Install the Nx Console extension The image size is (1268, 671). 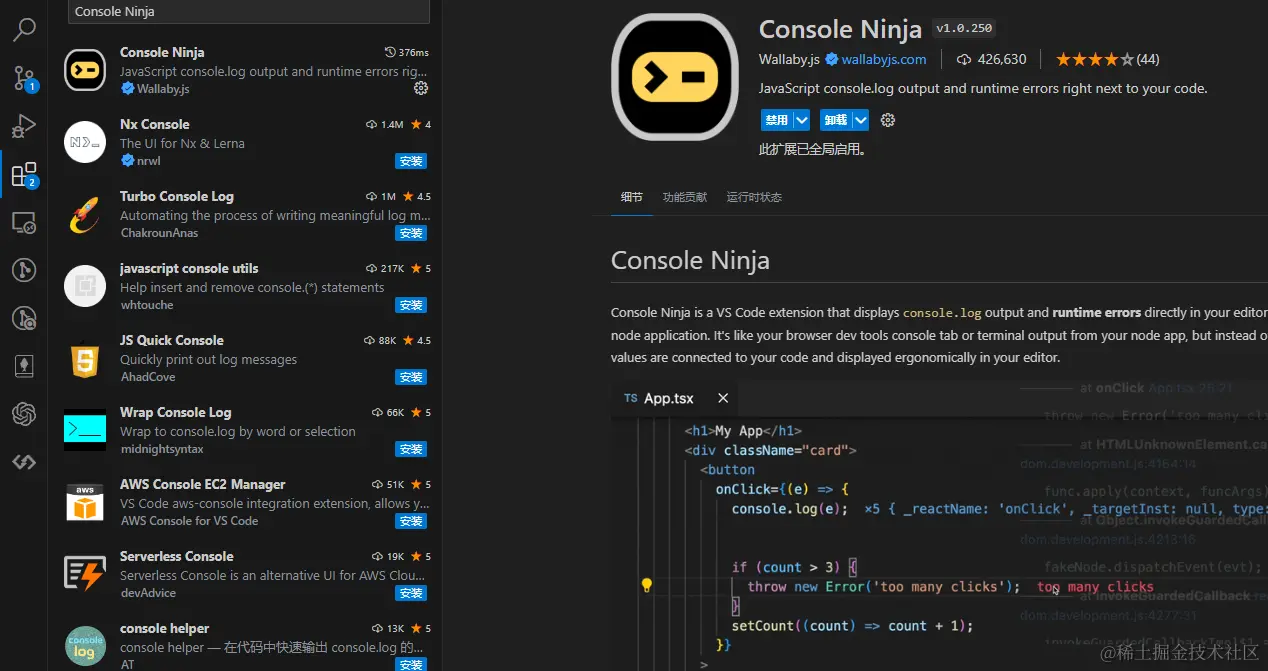click(x=411, y=161)
